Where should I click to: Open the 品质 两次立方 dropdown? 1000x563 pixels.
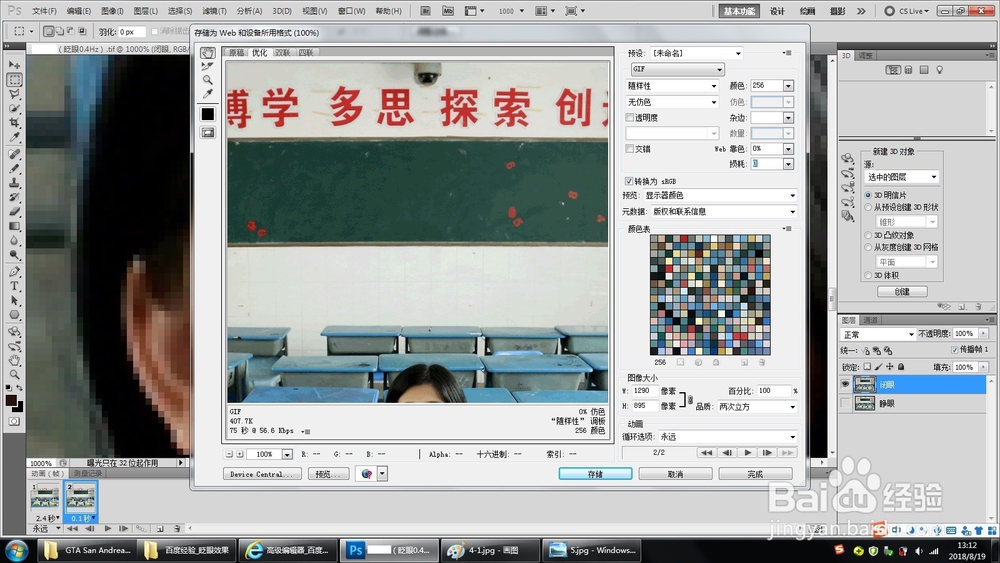(758, 407)
